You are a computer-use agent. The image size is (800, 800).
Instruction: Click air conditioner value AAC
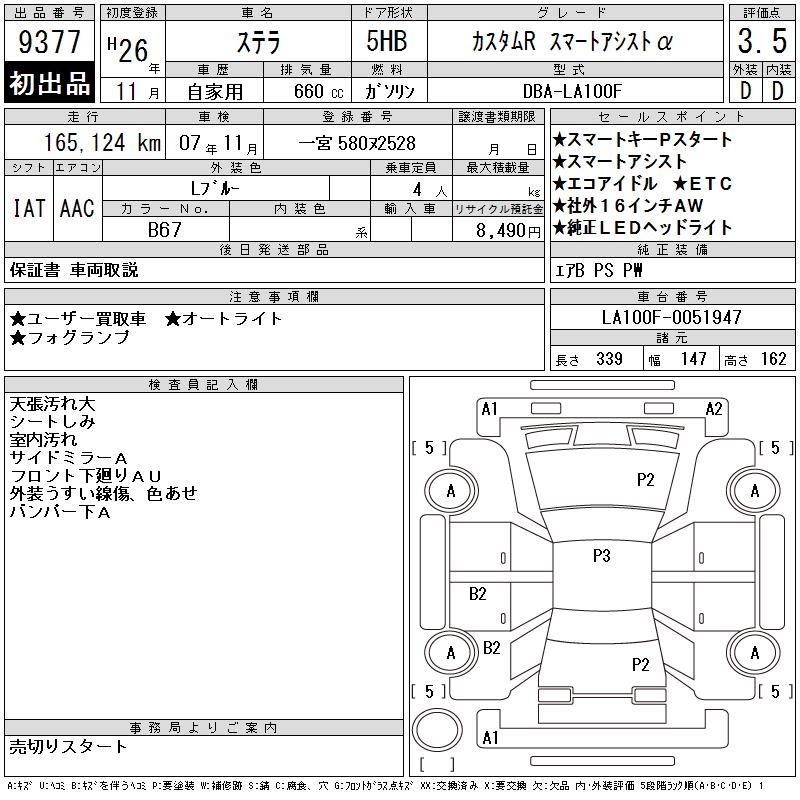[x=77, y=208]
